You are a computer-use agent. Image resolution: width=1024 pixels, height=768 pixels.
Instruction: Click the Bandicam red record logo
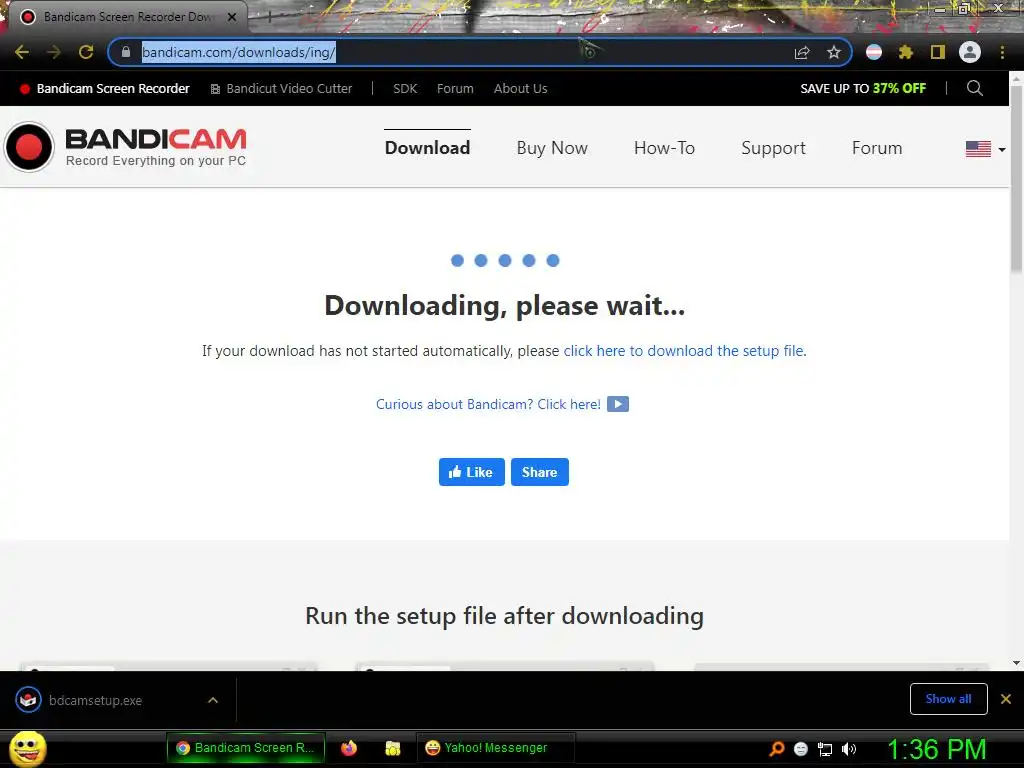pyautogui.click(x=29, y=147)
